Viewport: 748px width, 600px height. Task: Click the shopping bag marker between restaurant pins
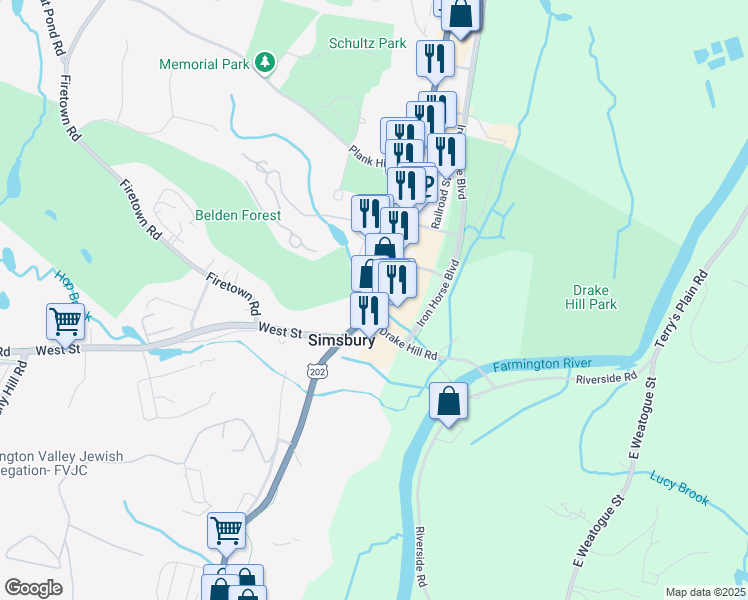[x=384, y=247]
